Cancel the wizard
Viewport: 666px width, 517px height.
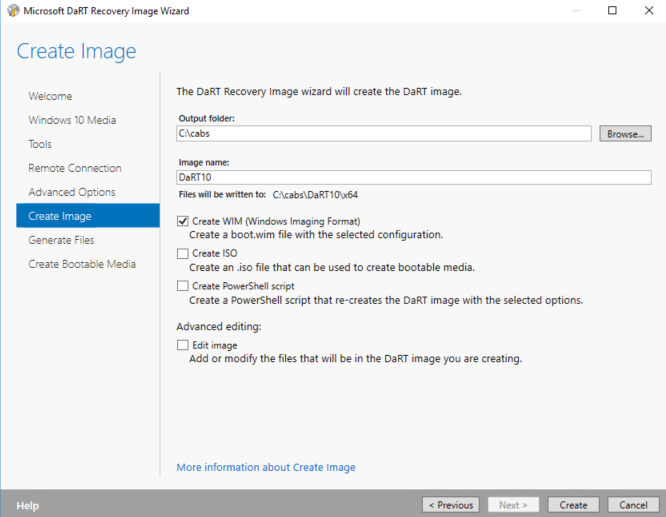[x=633, y=505]
